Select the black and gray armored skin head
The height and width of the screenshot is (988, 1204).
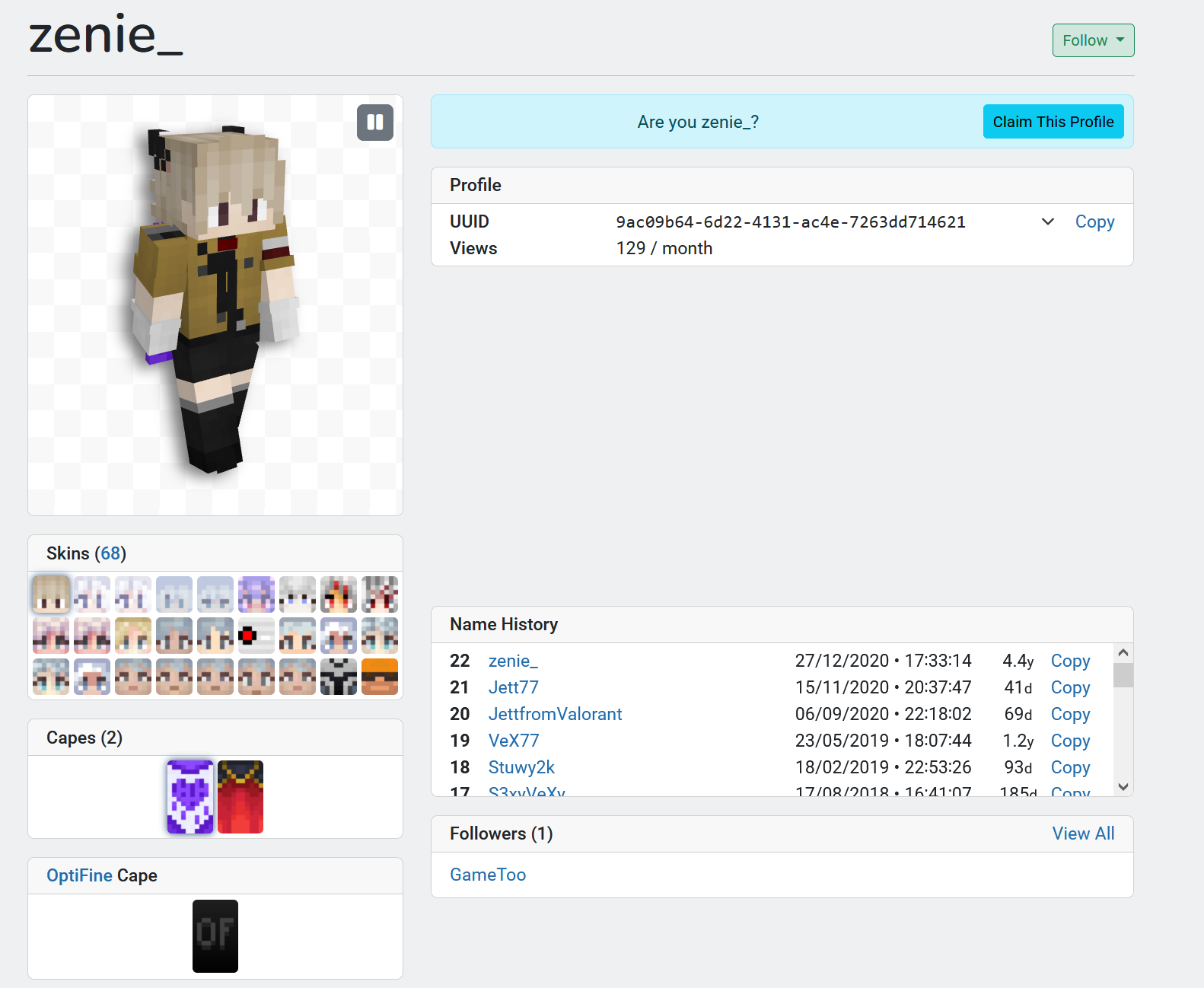339,677
